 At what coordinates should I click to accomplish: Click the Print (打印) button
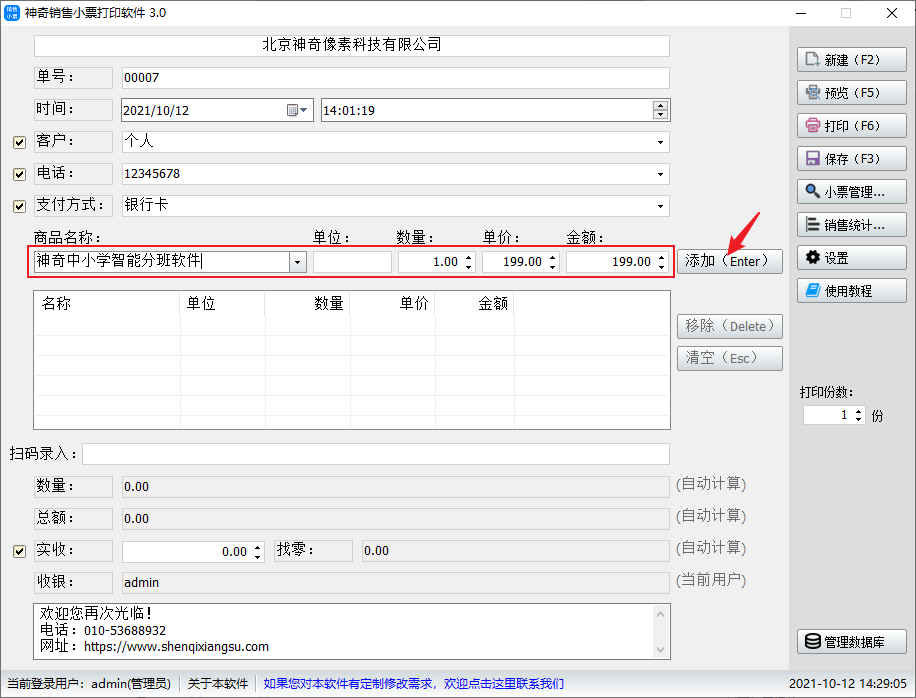[x=851, y=126]
